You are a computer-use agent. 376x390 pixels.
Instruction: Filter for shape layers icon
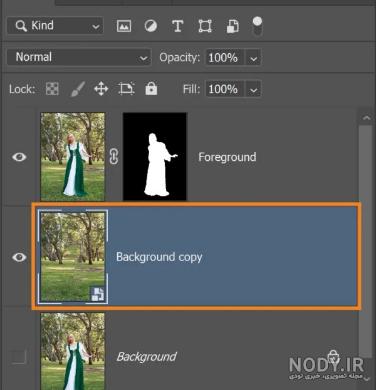(205, 26)
